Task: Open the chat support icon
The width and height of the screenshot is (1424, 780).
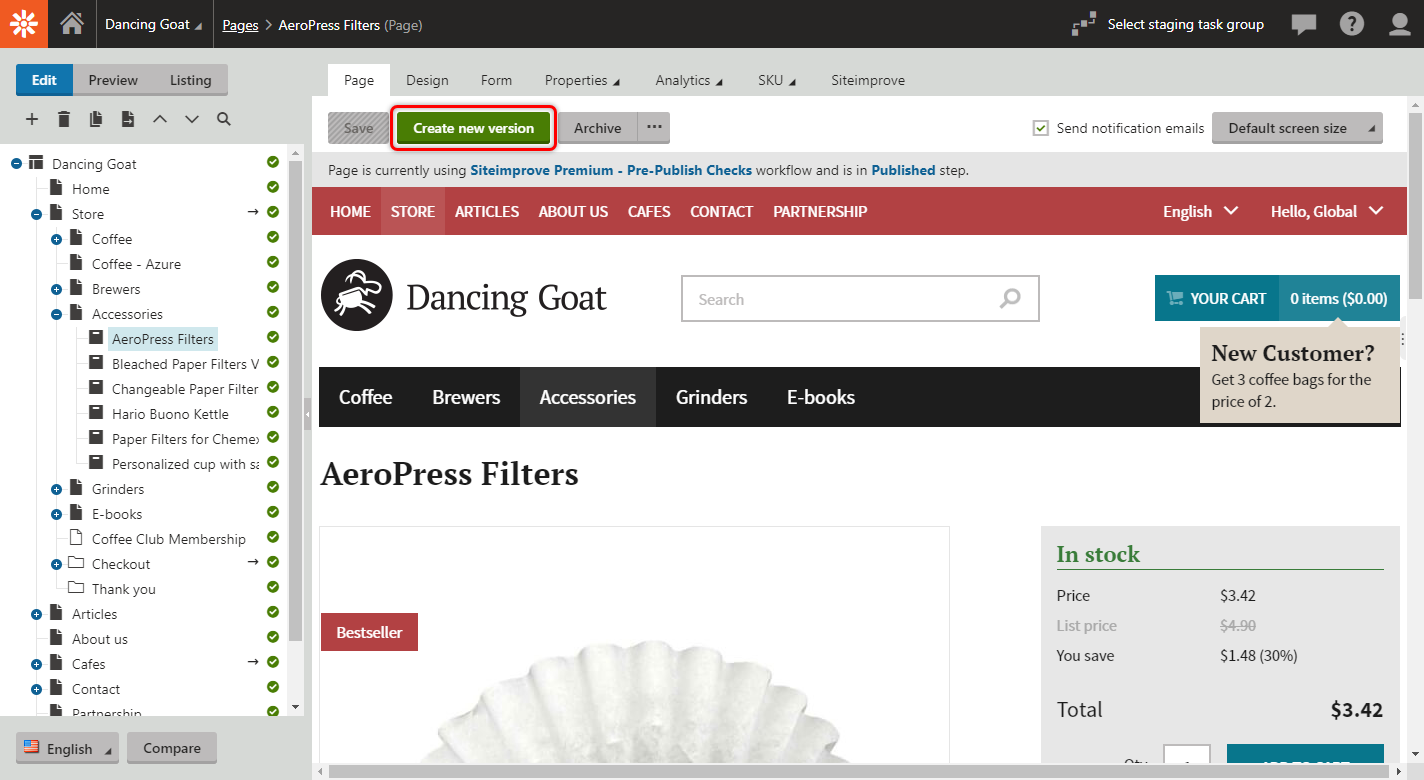Action: (x=1304, y=25)
